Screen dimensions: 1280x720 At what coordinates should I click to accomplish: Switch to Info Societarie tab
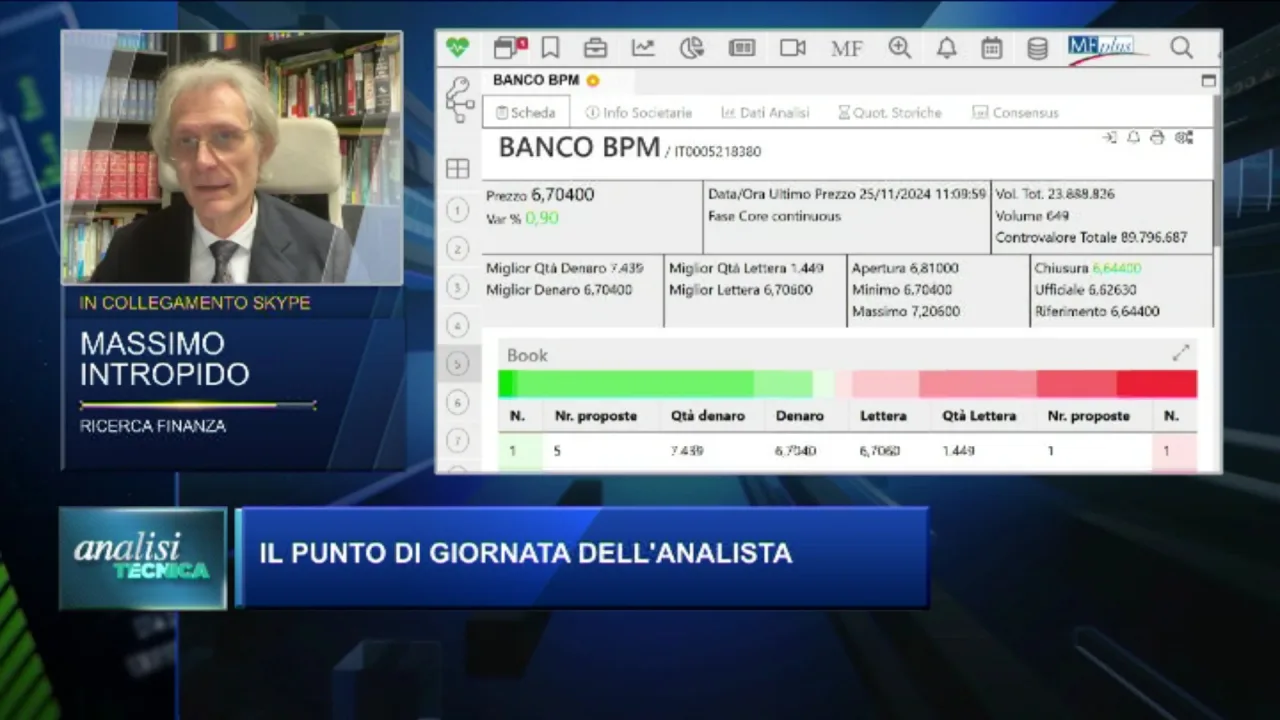[639, 113]
